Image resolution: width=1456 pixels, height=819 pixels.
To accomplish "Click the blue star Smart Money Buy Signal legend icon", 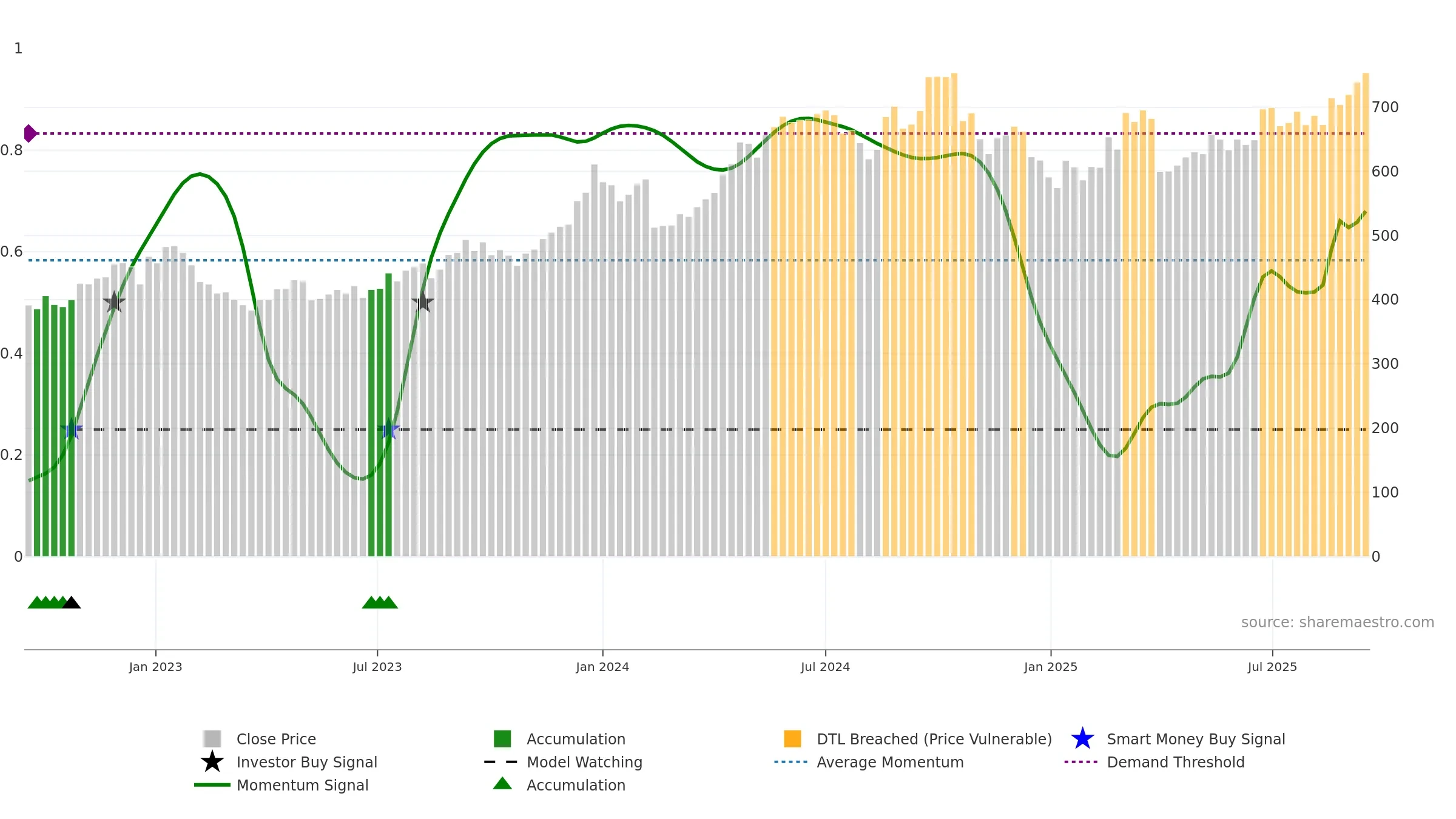I will click(x=1082, y=738).
